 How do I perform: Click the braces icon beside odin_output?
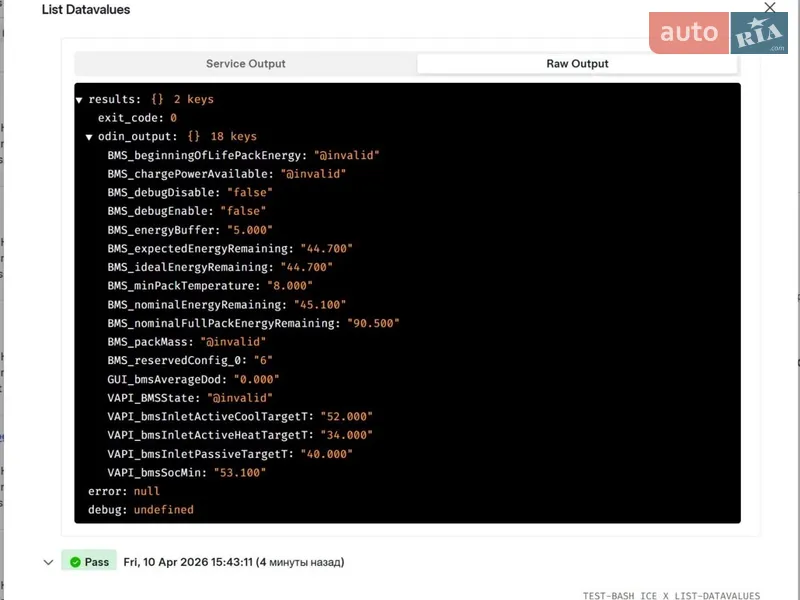click(x=194, y=137)
